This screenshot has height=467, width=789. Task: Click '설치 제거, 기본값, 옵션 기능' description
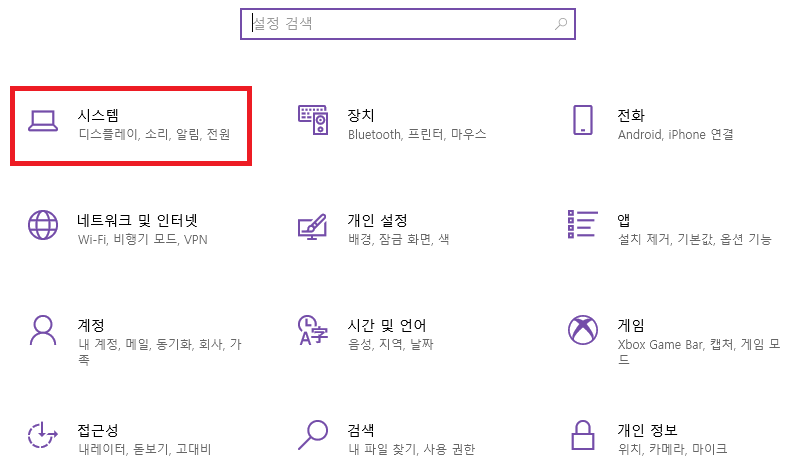click(x=695, y=239)
